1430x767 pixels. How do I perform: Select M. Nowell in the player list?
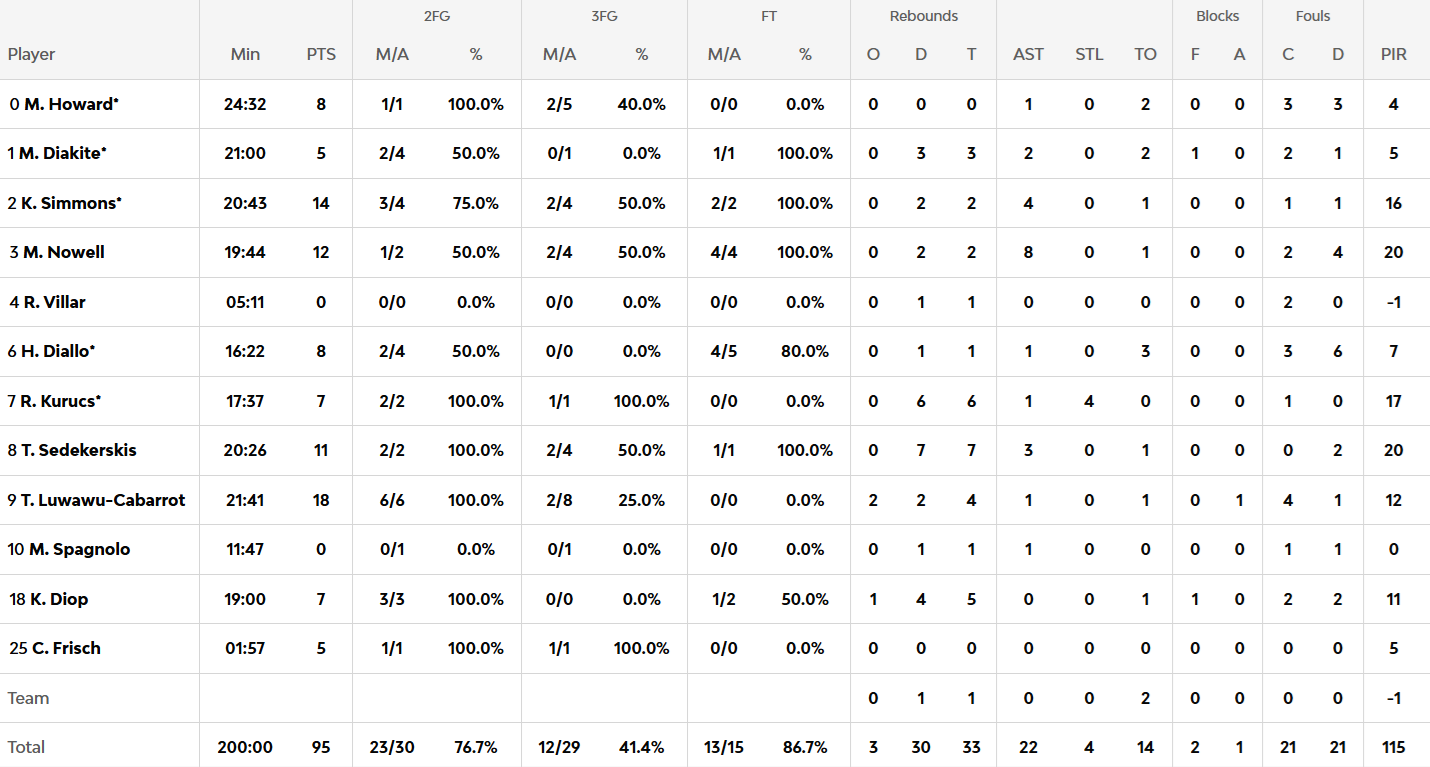pos(63,252)
